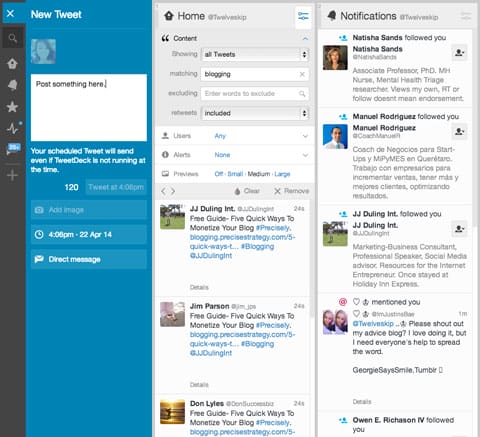
Task: Open JJ Duling Int. avatar in Notifications
Action: pos(335,234)
